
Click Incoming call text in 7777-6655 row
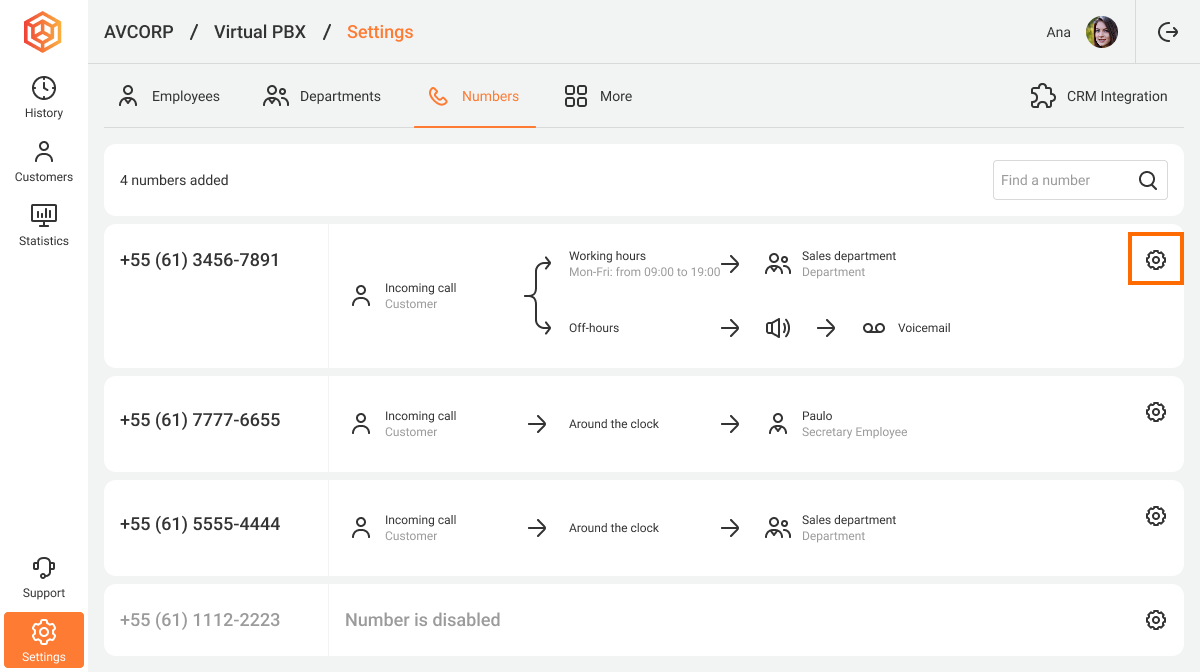[420, 416]
